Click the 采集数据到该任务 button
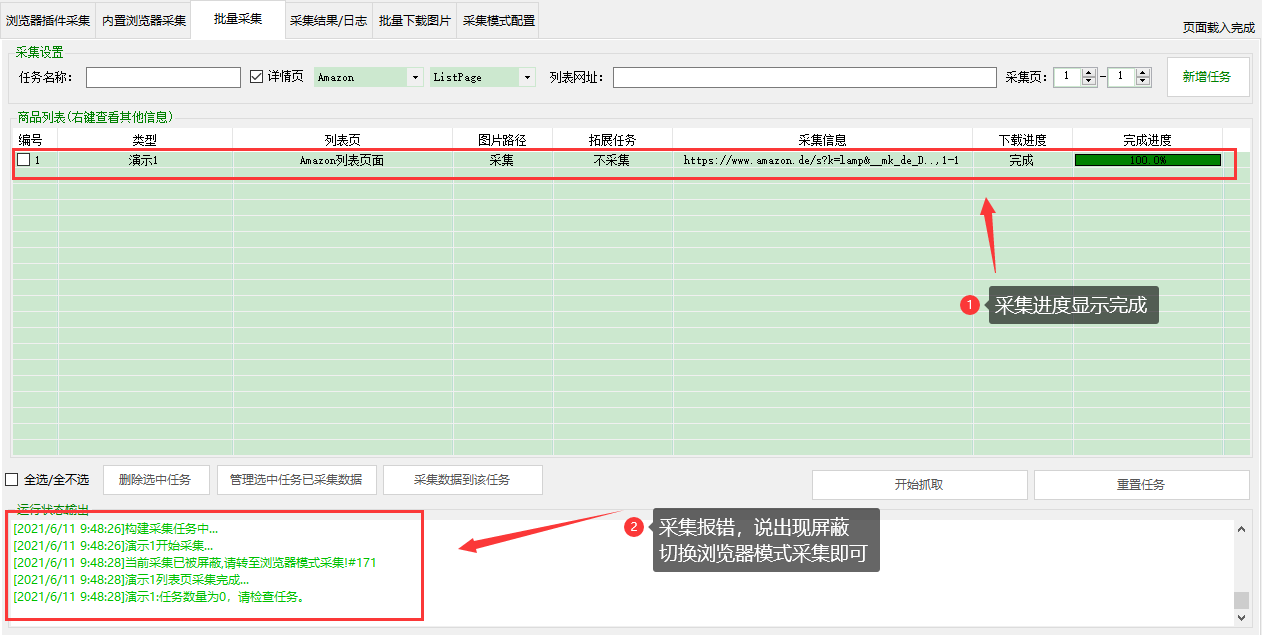This screenshot has height=635, width=1262. pos(463,480)
